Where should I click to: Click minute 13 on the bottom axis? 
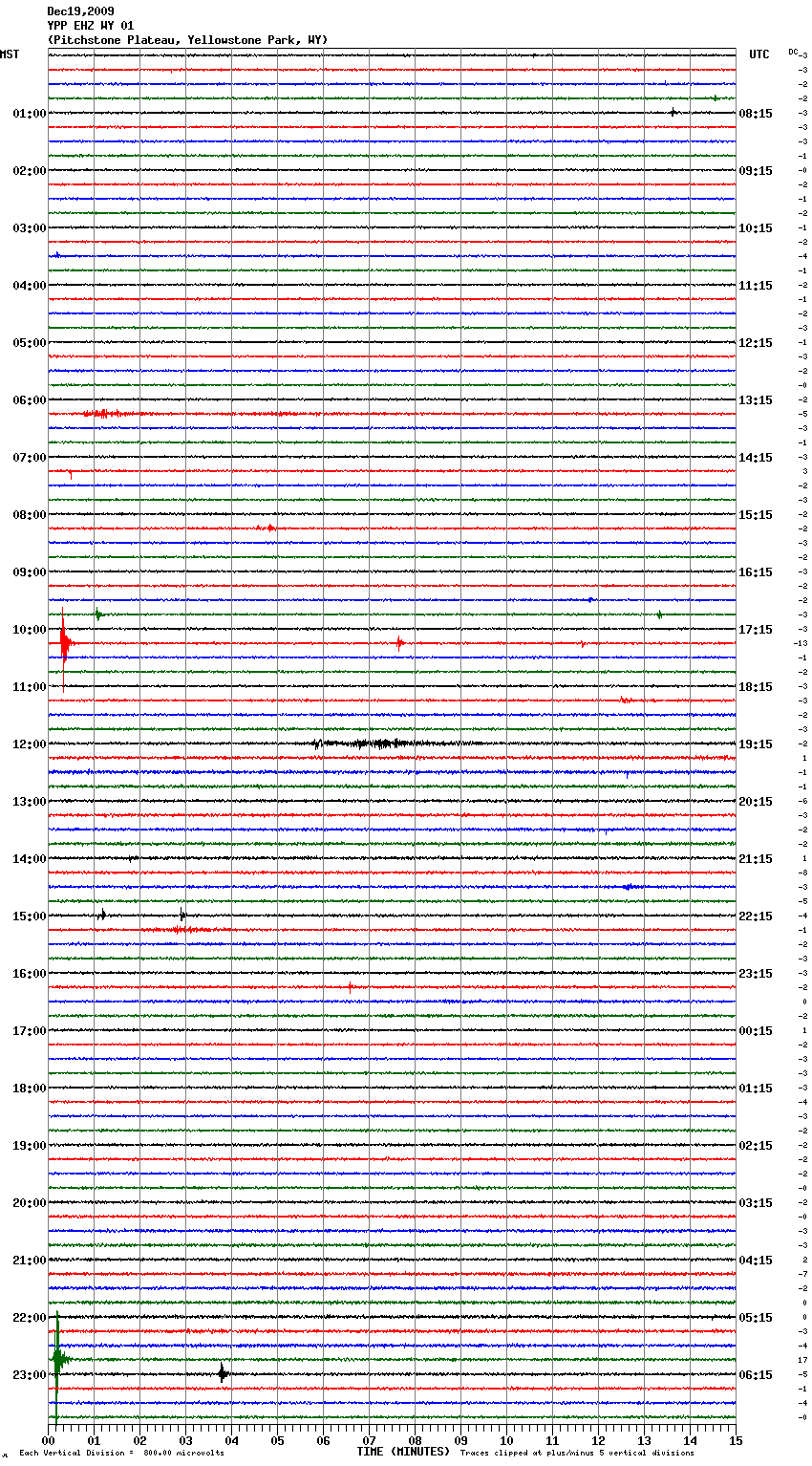[x=644, y=1440]
